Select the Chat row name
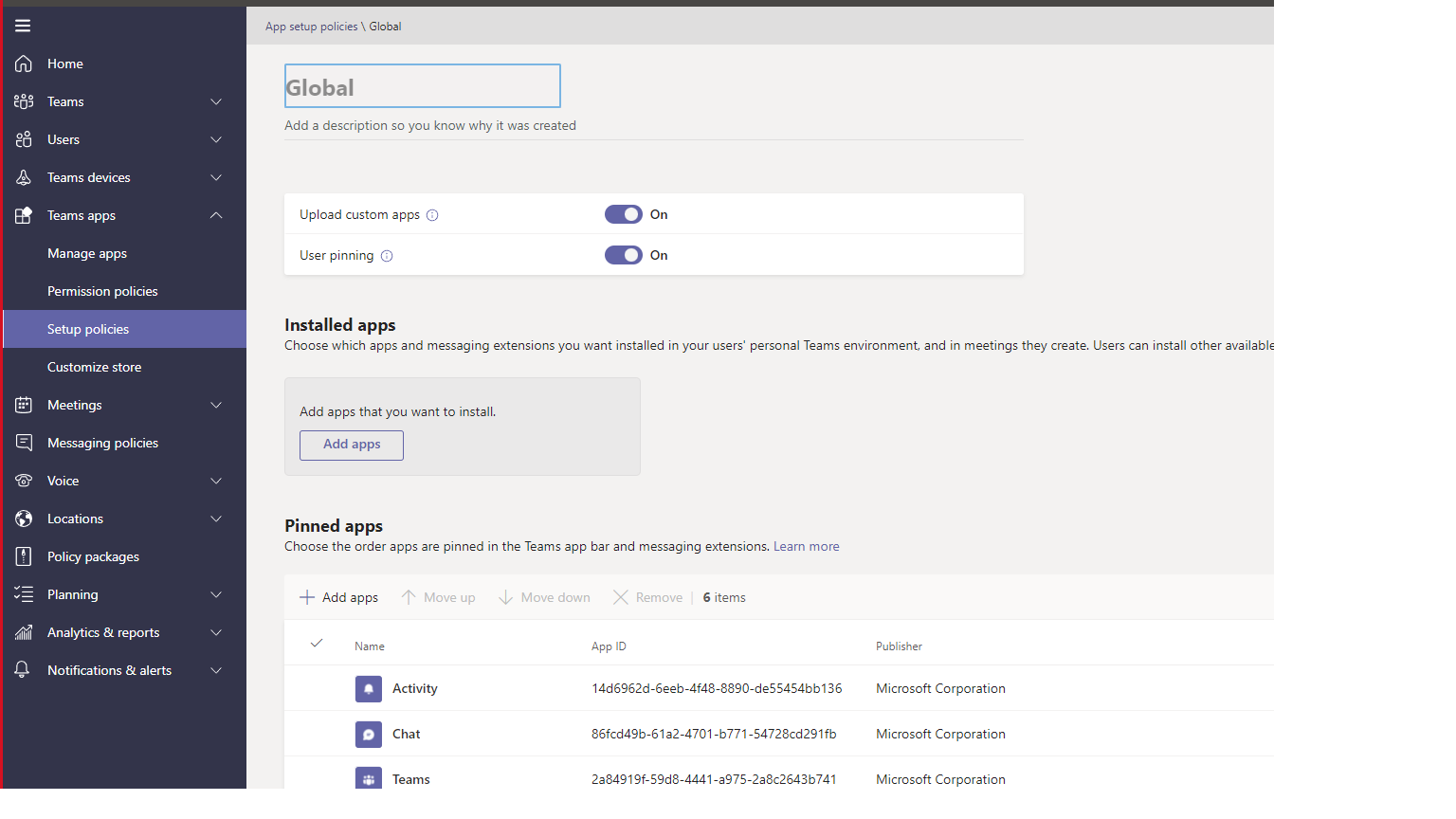This screenshot has height=819, width=1456. pos(406,735)
